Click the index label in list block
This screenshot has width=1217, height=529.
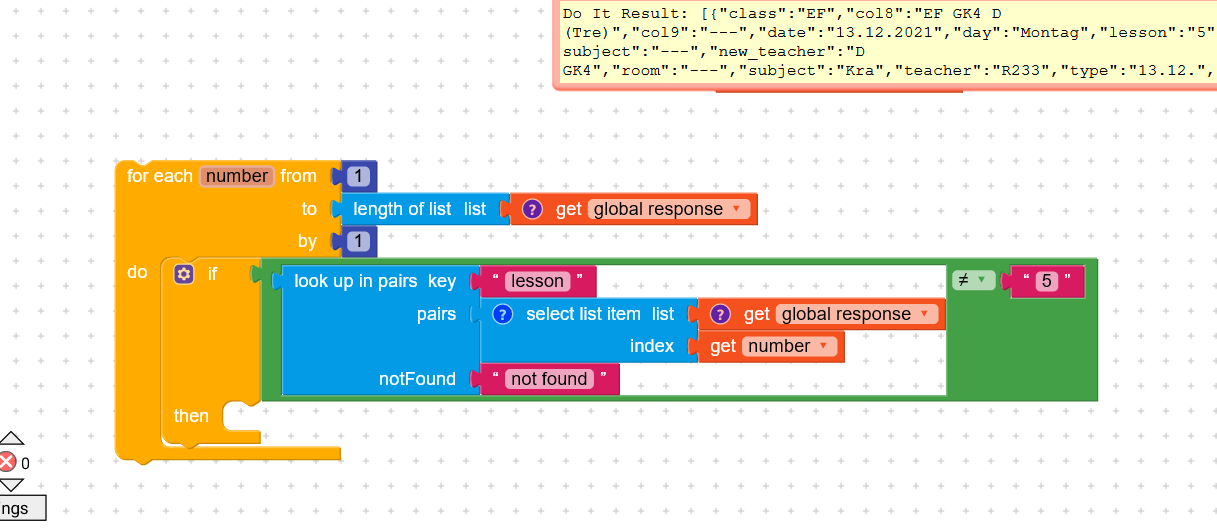point(652,346)
